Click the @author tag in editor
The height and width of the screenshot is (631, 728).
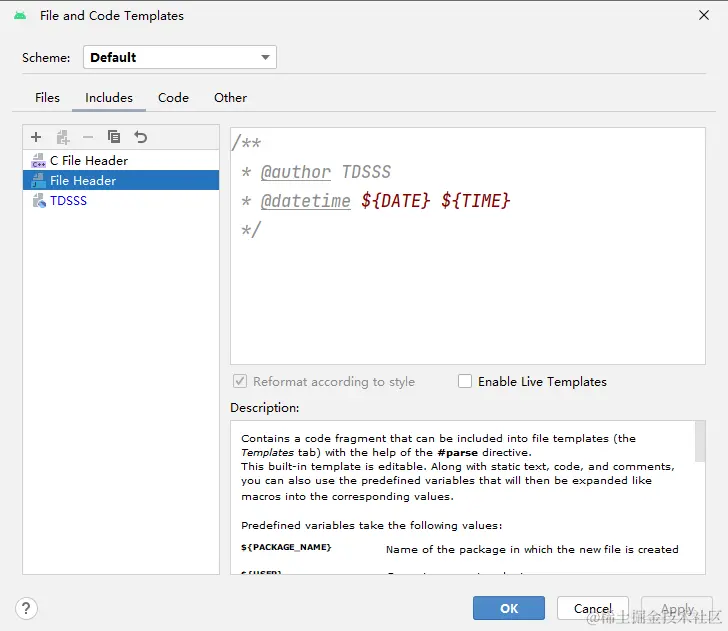[296, 172]
